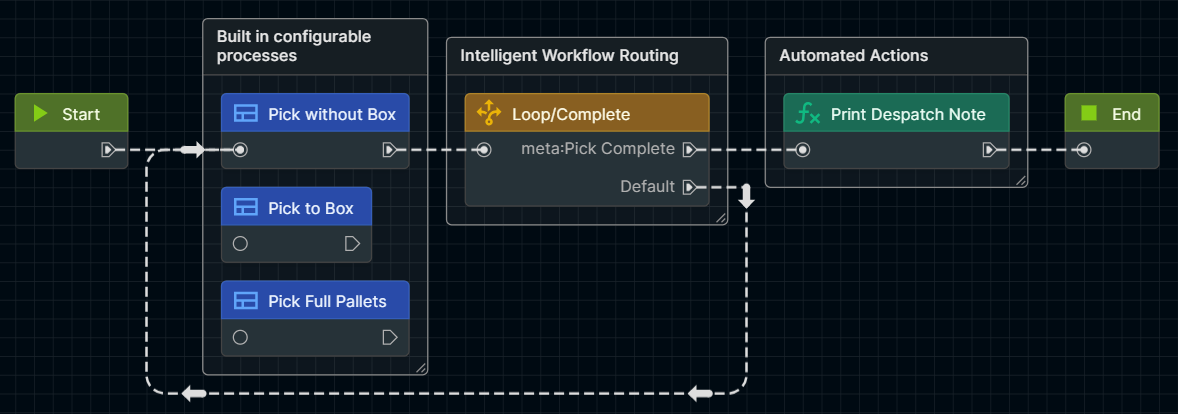Viewport: 1178px width, 414px height.
Task: Click Pick to Box output port
Action: (352, 243)
